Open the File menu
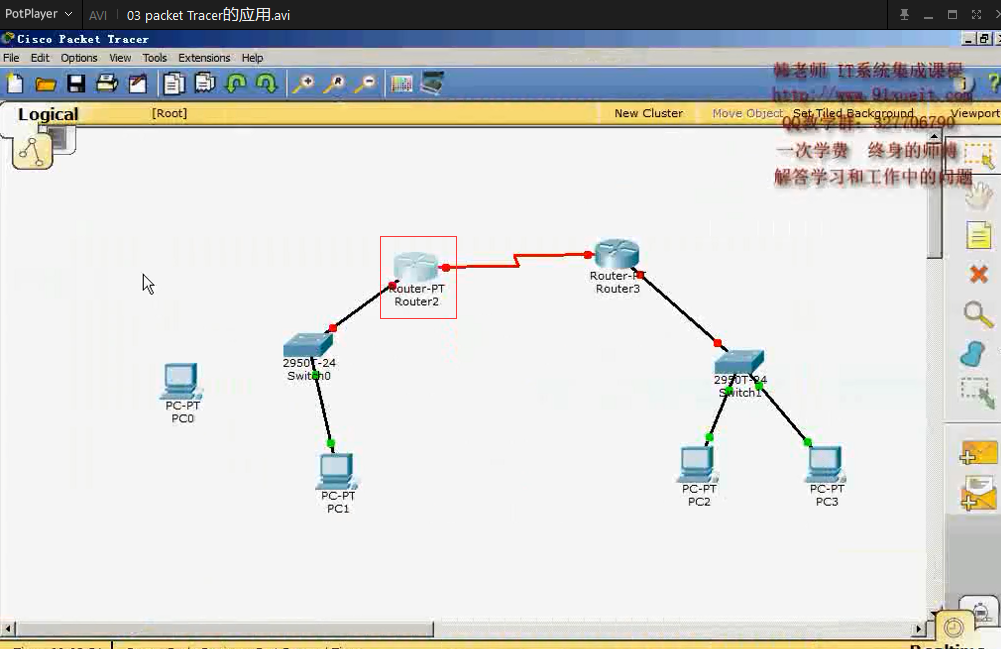This screenshot has width=1001, height=649. pyautogui.click(x=11, y=58)
